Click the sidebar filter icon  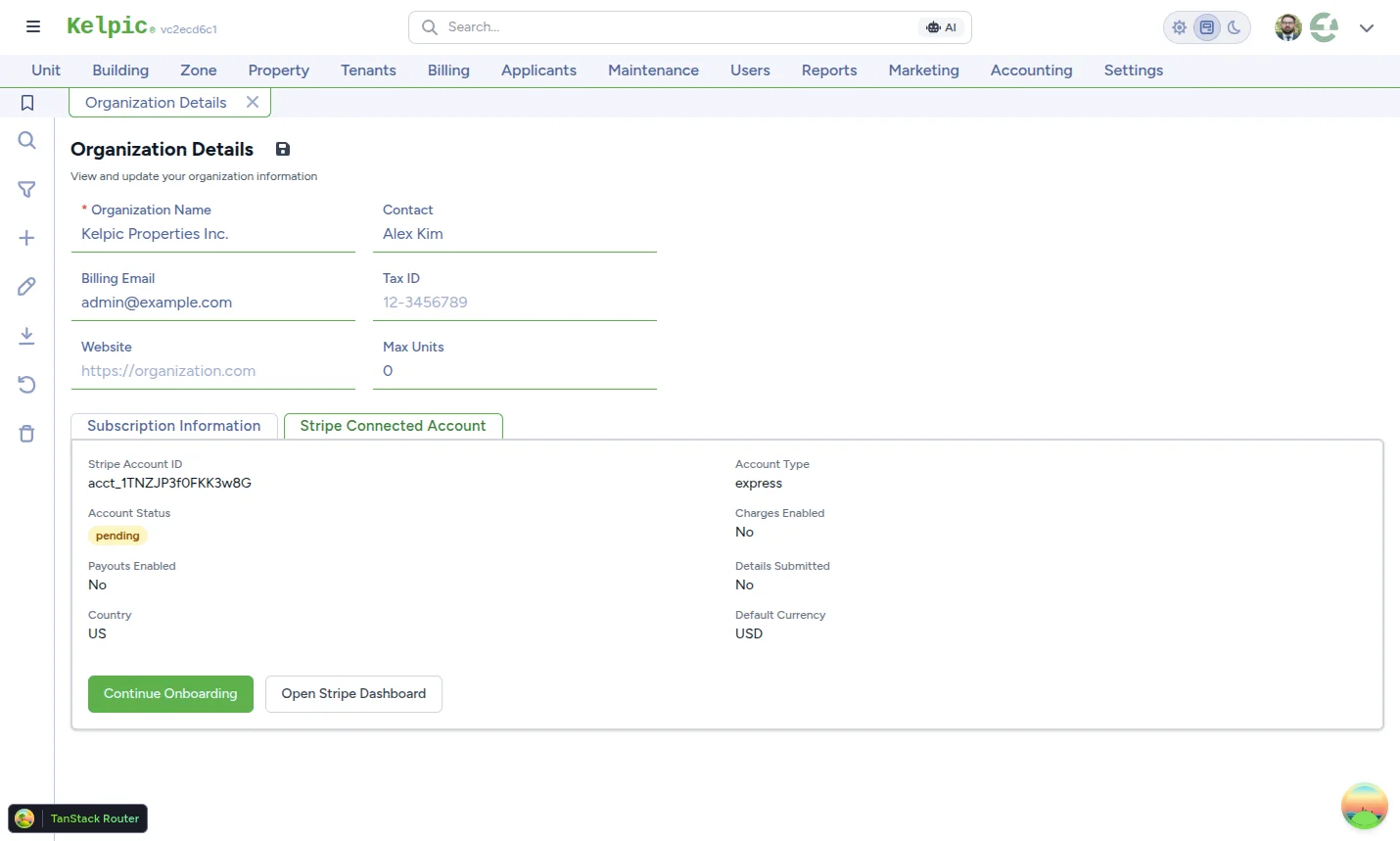[27, 189]
